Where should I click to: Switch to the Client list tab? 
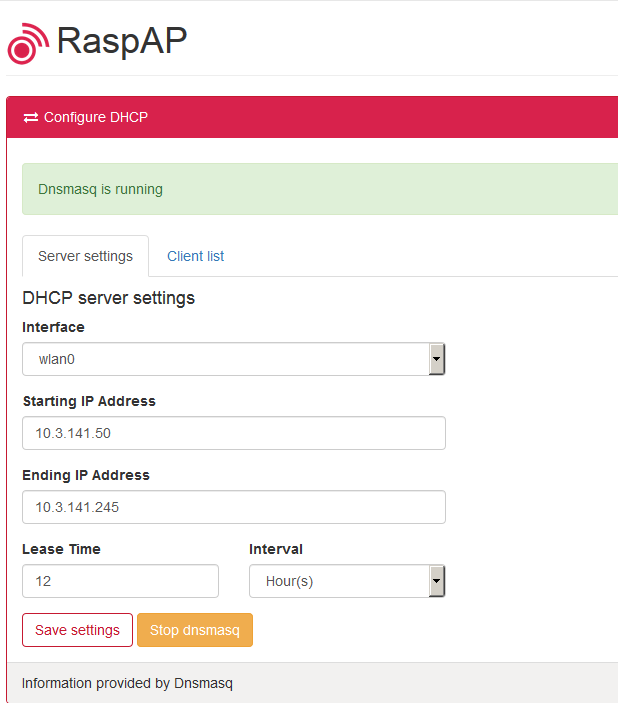click(x=196, y=256)
